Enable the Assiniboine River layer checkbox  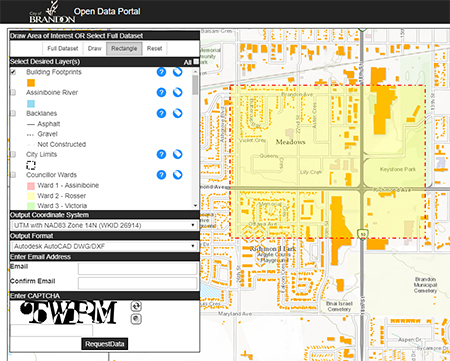(x=13, y=92)
